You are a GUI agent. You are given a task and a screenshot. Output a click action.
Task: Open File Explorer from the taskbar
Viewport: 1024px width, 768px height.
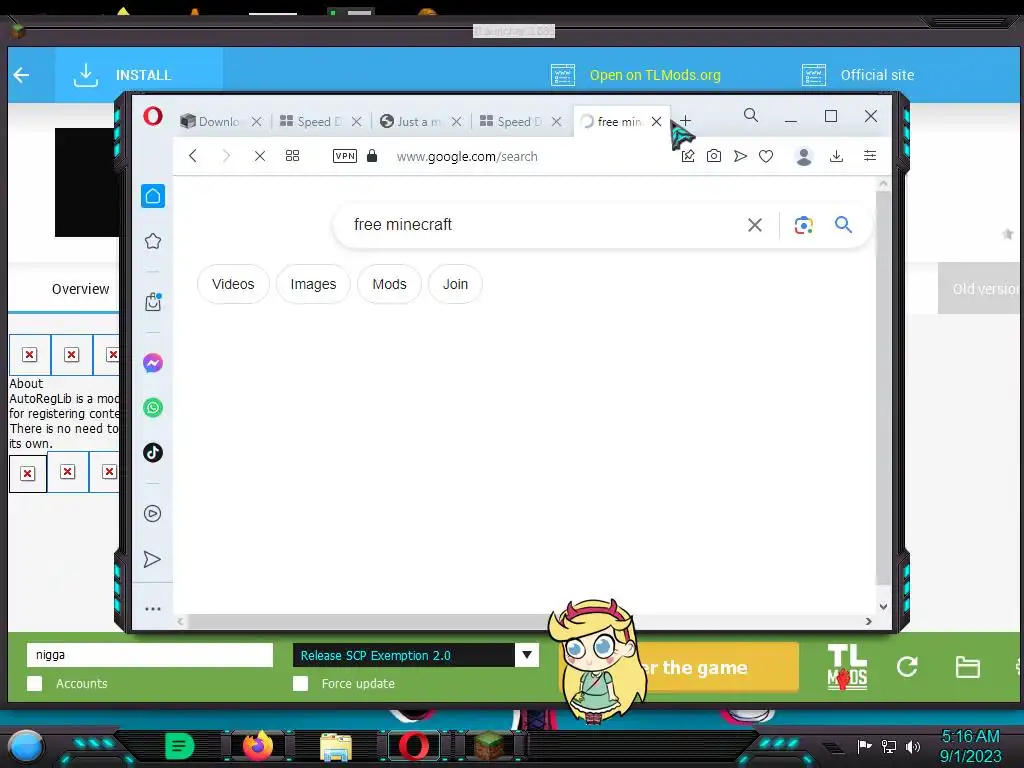[336, 747]
